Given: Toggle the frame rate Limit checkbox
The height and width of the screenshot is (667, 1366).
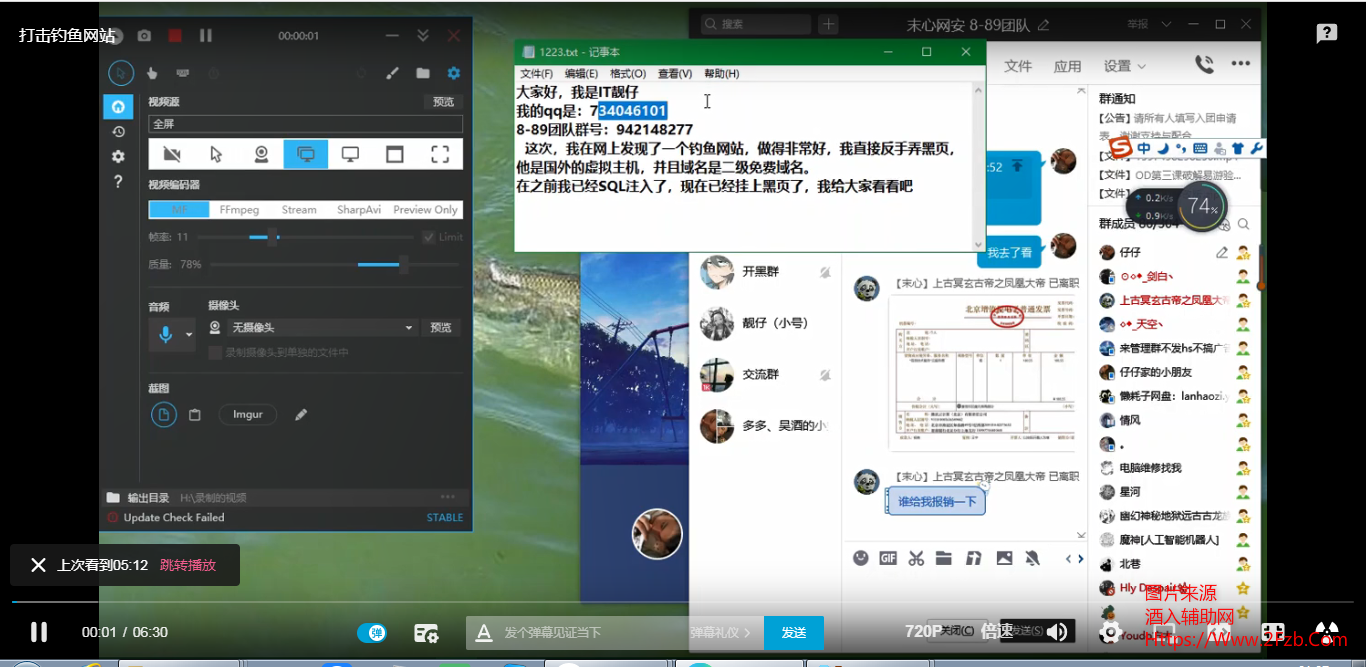Looking at the screenshot, I should tap(429, 237).
